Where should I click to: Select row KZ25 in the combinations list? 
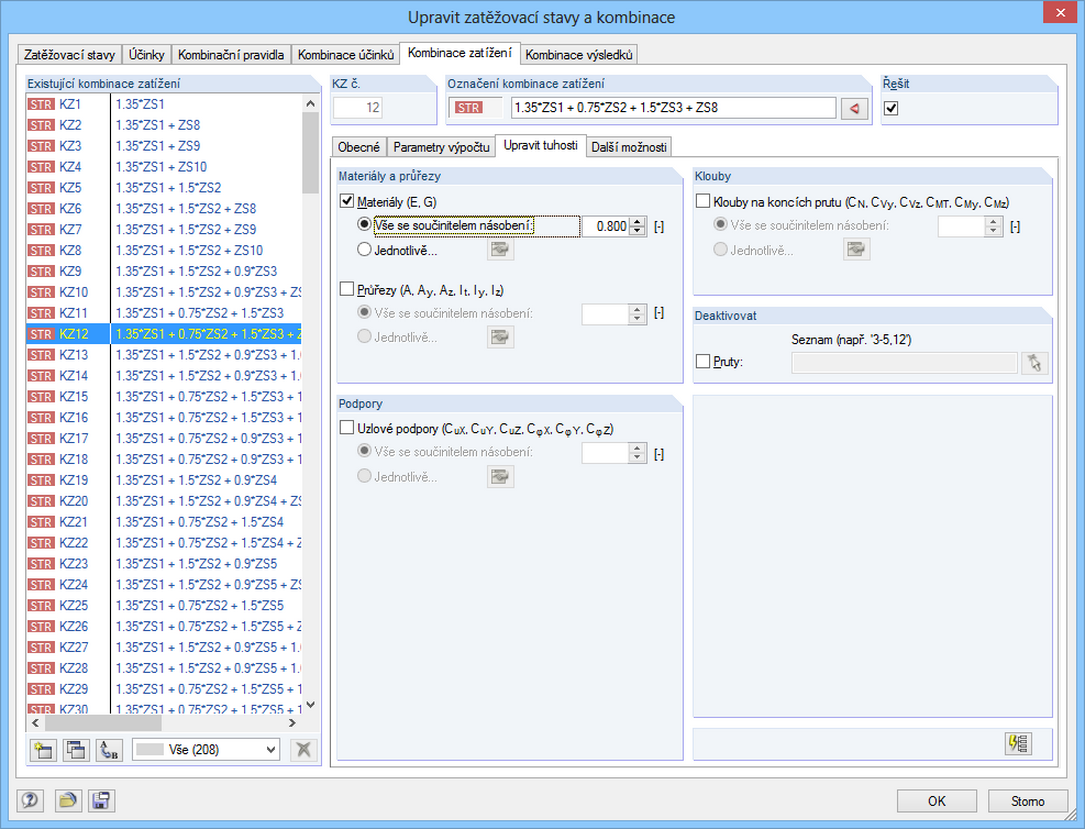(164, 605)
